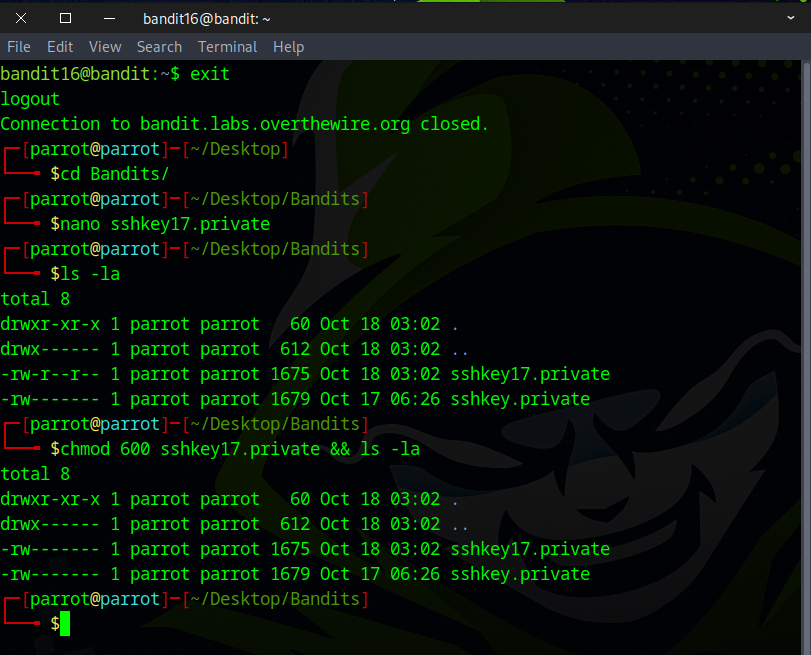Viewport: 811px width, 655px height.
Task: Close the terminal window with the X icon
Action: [x=22, y=18]
